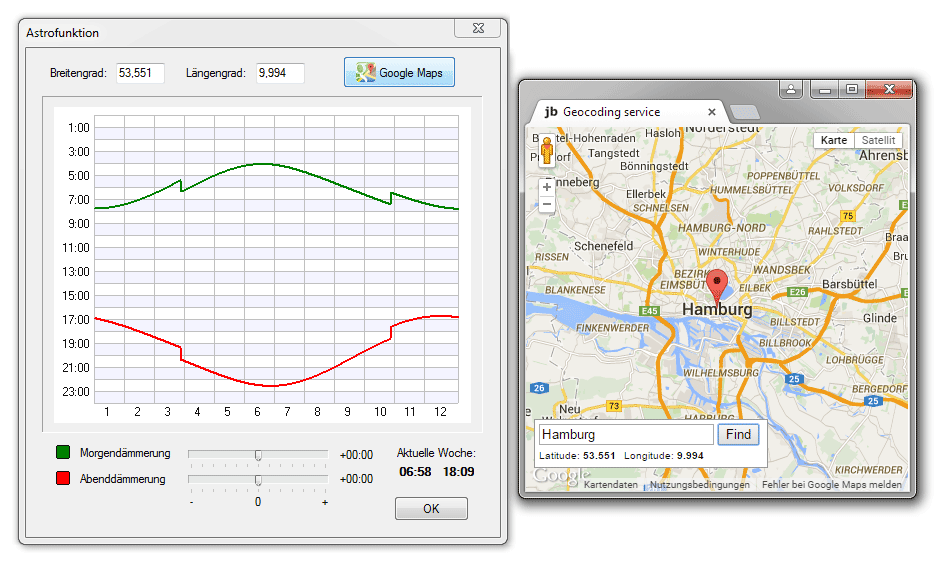Click the 26 road shield

pos(539,388)
